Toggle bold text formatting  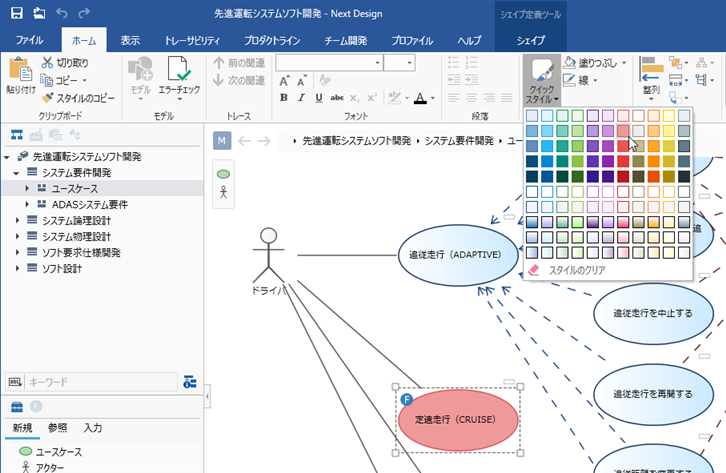coord(285,98)
